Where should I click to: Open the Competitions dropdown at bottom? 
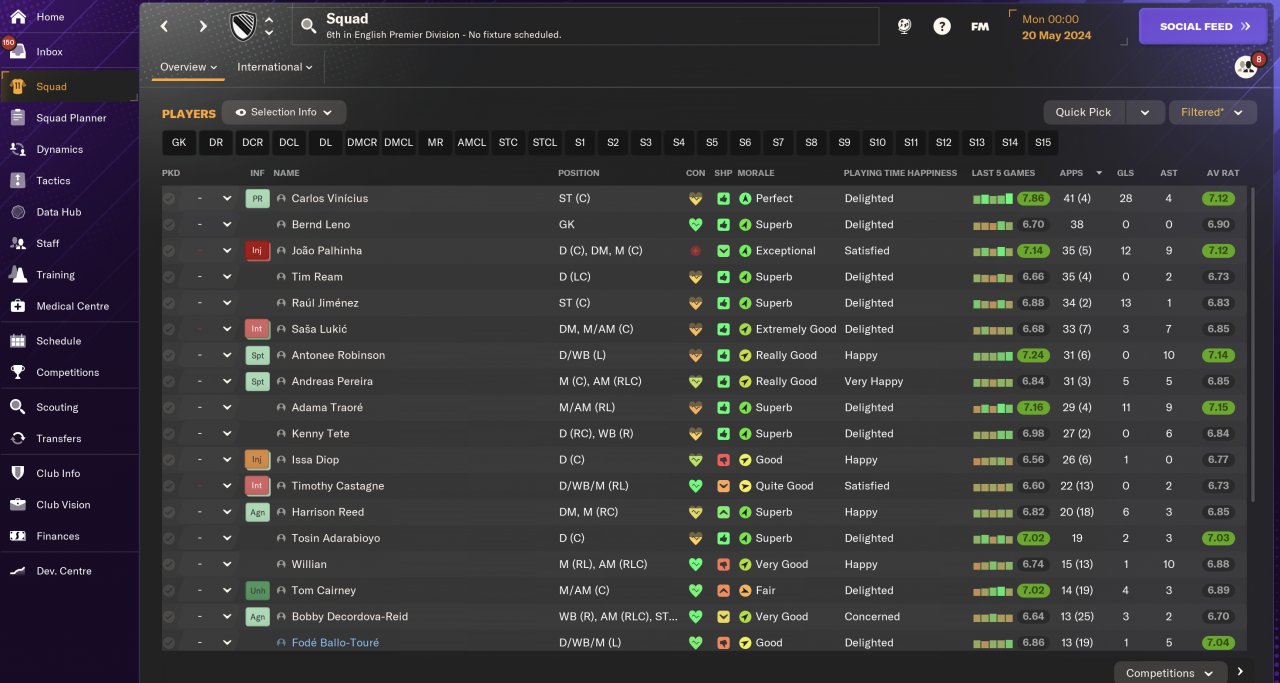click(1169, 673)
